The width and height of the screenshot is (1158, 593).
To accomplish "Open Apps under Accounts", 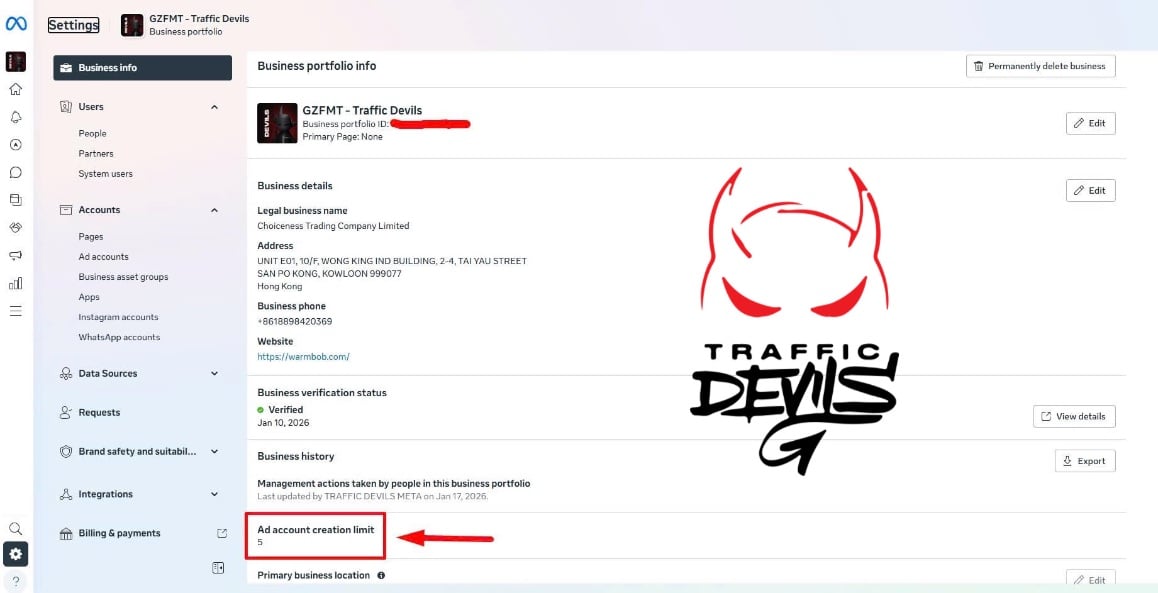I will (x=89, y=297).
